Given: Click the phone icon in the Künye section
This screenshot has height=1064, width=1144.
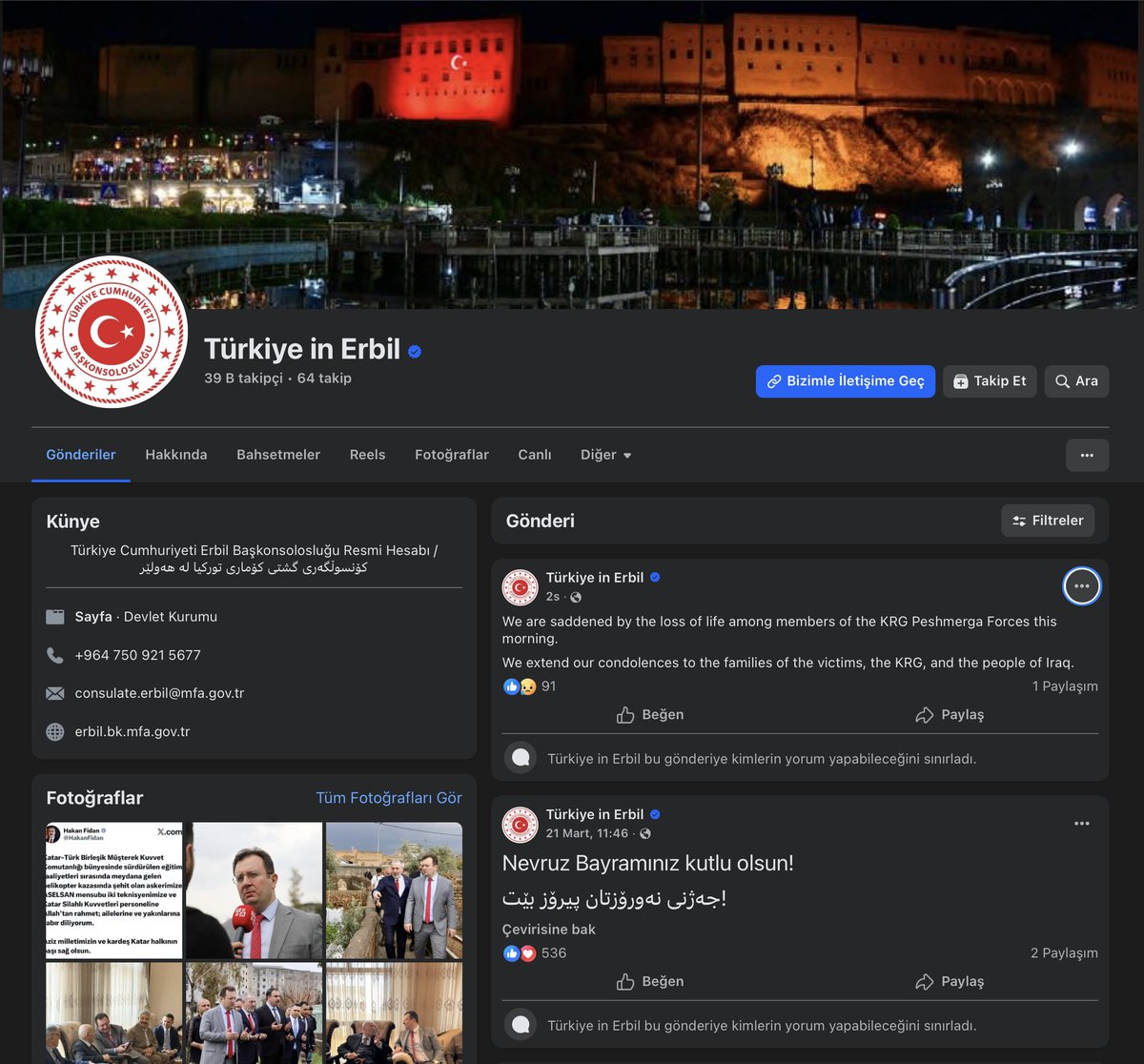Looking at the screenshot, I should click(x=55, y=655).
